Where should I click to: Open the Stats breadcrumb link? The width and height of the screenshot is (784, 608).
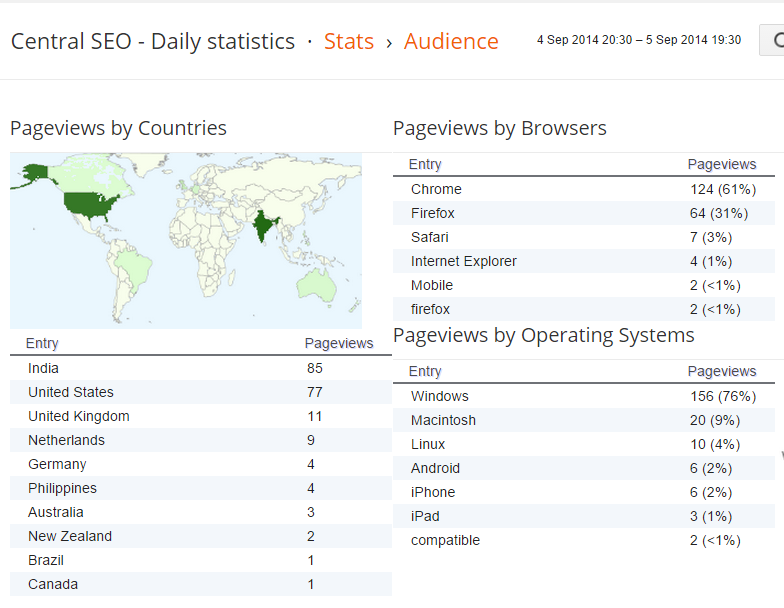pos(348,41)
